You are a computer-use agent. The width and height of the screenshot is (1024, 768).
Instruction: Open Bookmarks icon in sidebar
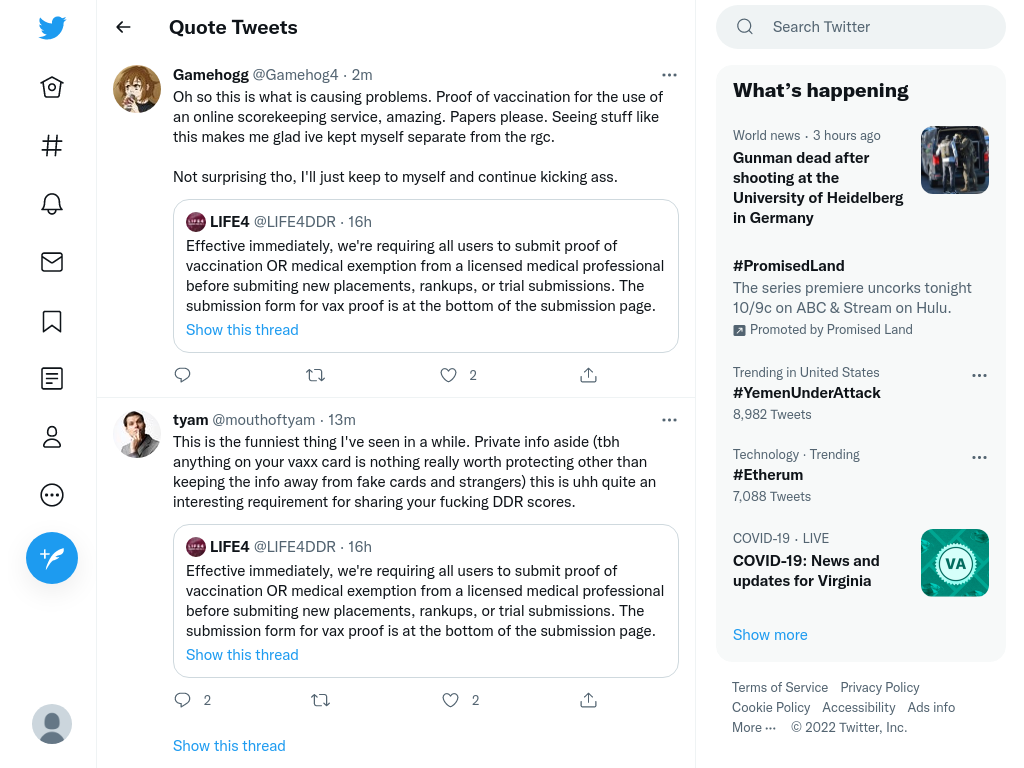52,321
